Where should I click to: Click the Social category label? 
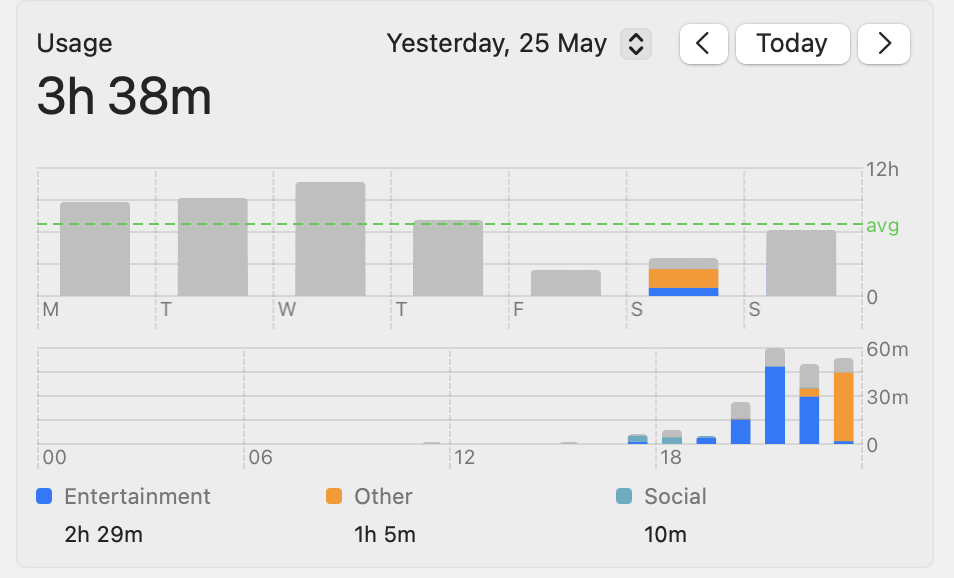tap(675, 496)
